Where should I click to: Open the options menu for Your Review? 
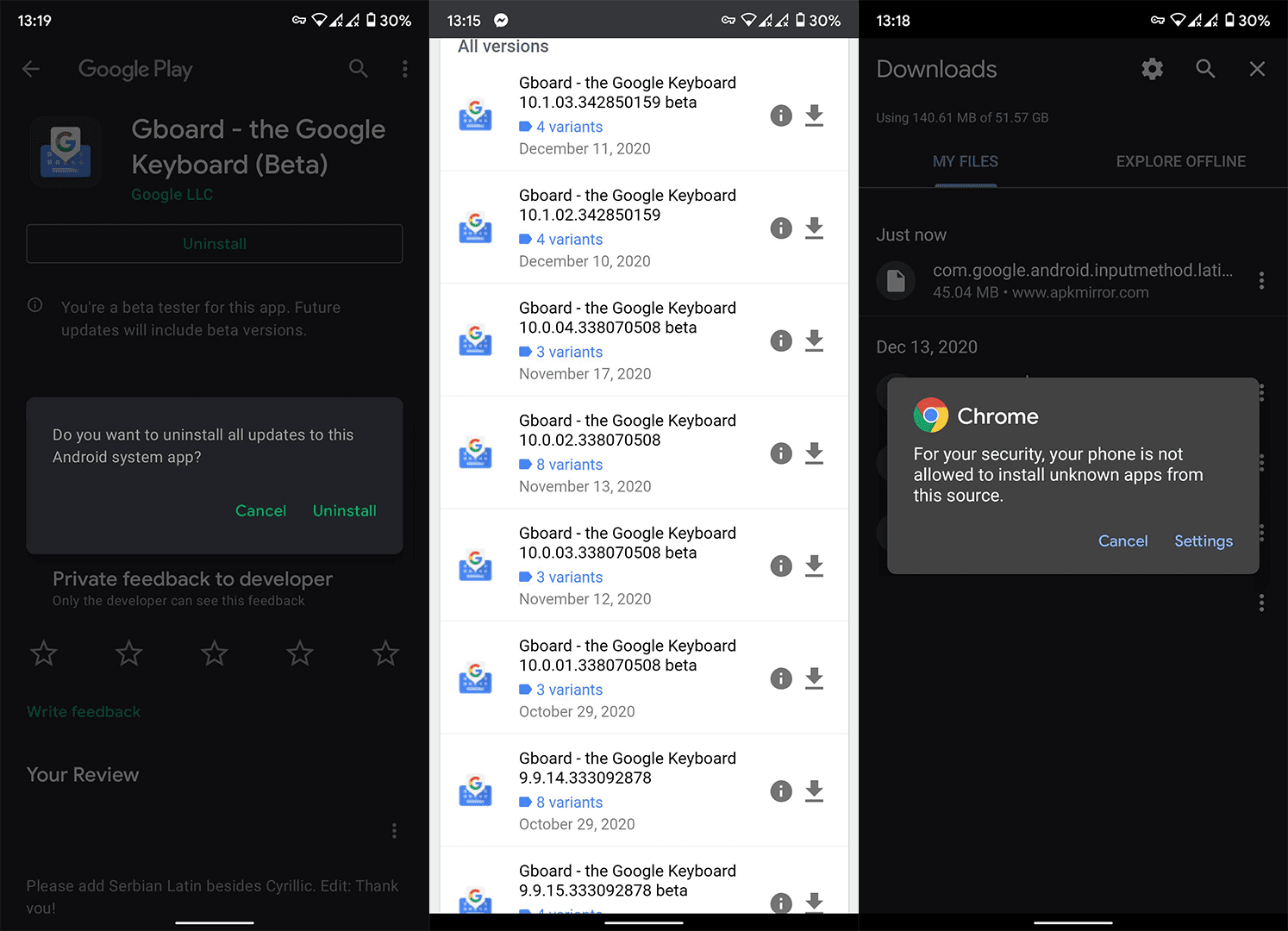(x=394, y=830)
